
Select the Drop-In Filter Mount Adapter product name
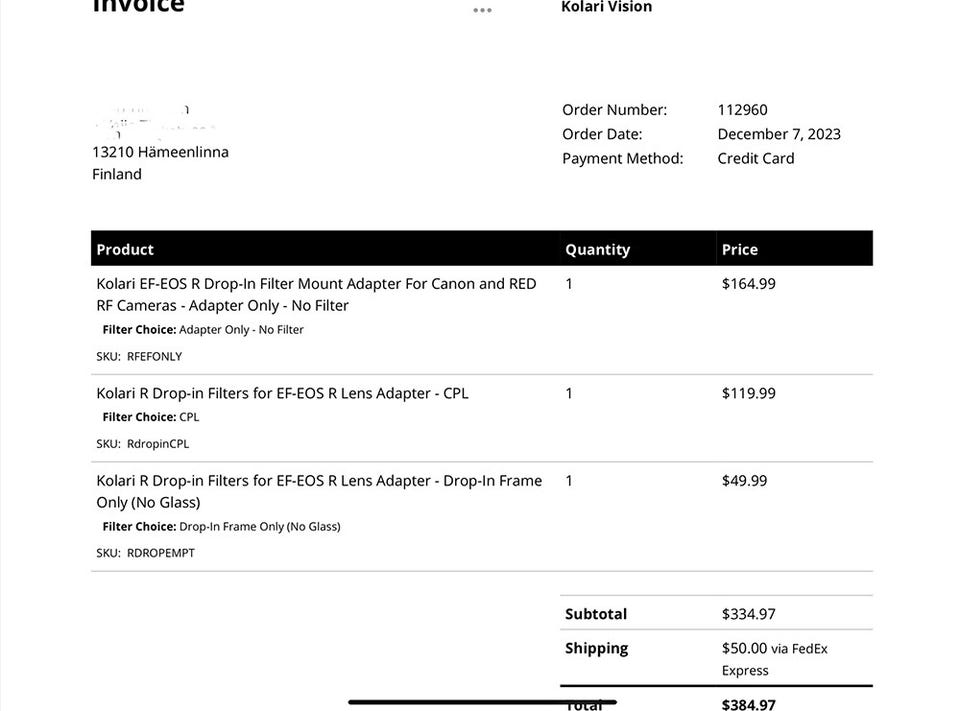(x=316, y=294)
